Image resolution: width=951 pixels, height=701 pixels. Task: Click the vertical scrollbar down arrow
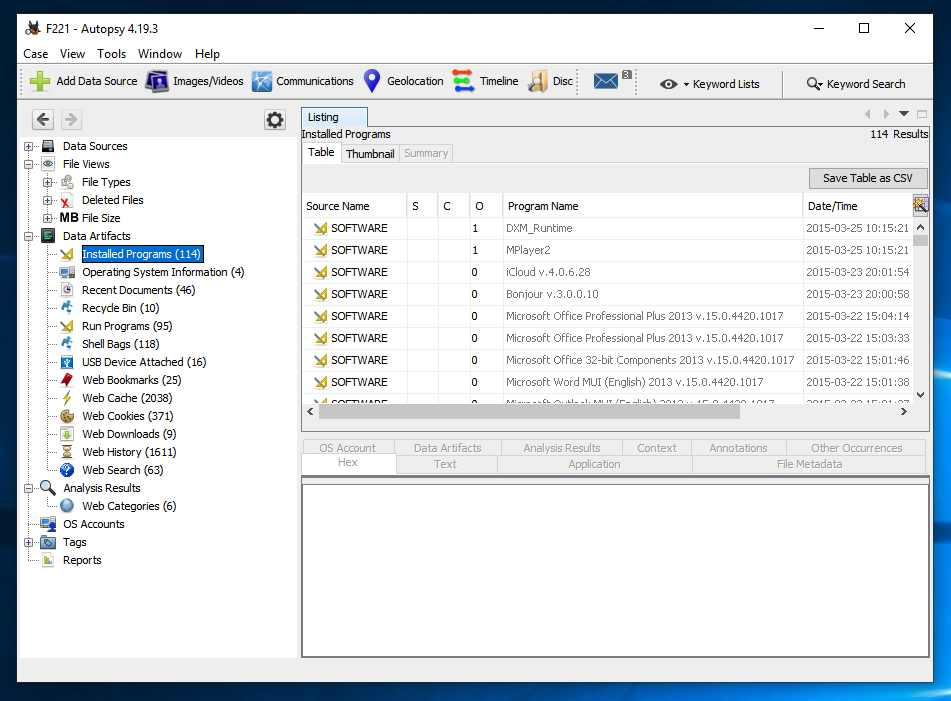[920, 395]
